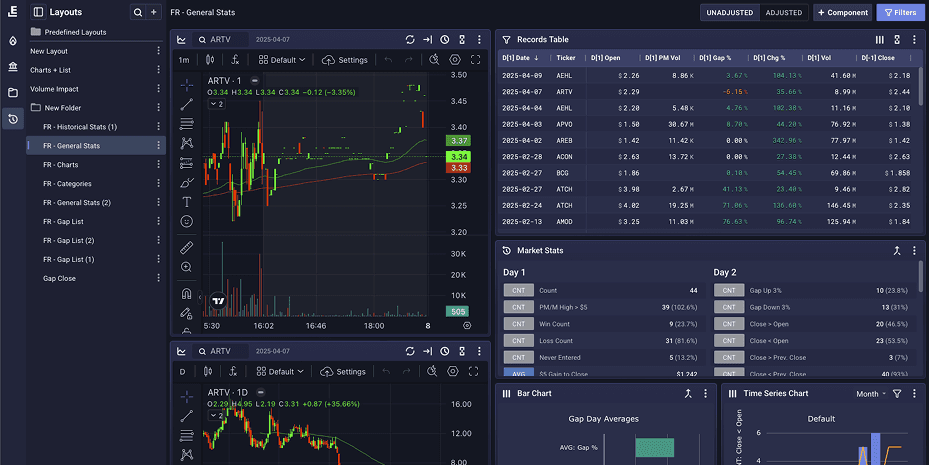The height and width of the screenshot is (465, 929).
Task: Open the flame icon in the left rail
Action: 13,41
